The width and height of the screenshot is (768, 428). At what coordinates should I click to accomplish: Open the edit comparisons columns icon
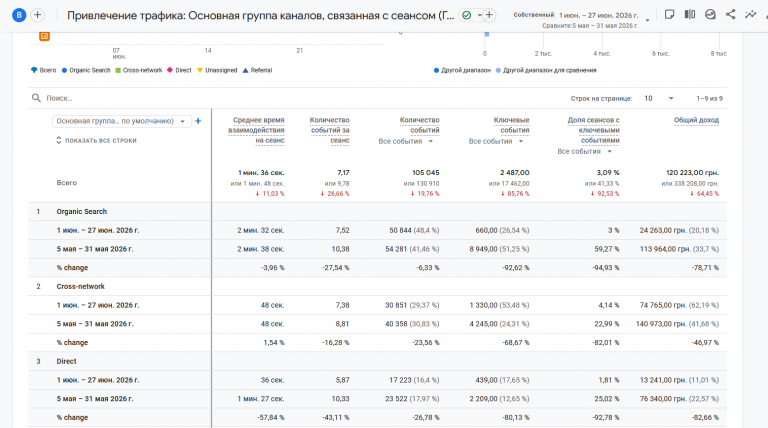coord(690,15)
